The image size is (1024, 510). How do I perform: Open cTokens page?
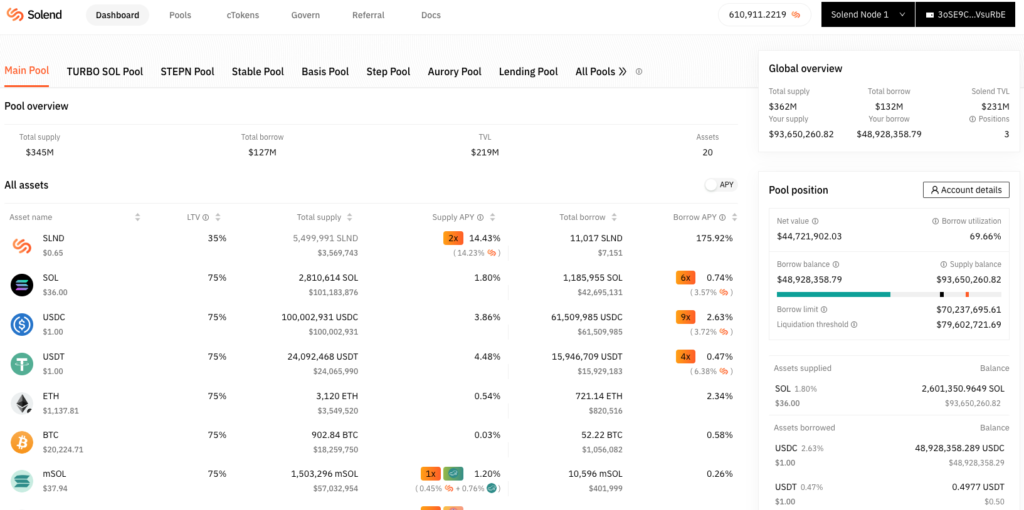point(241,15)
